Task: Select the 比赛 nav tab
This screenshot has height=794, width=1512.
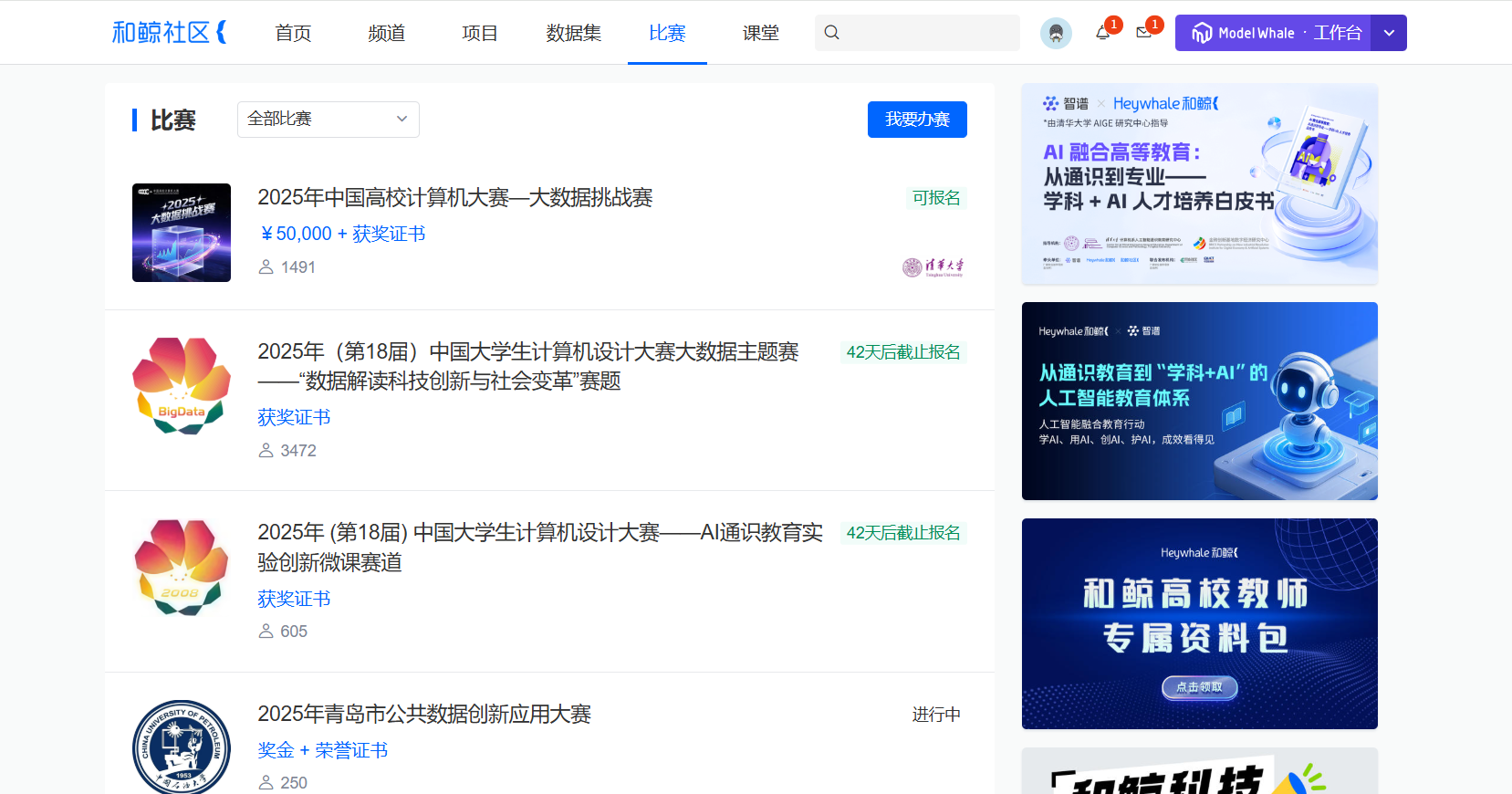Action: pos(667,33)
